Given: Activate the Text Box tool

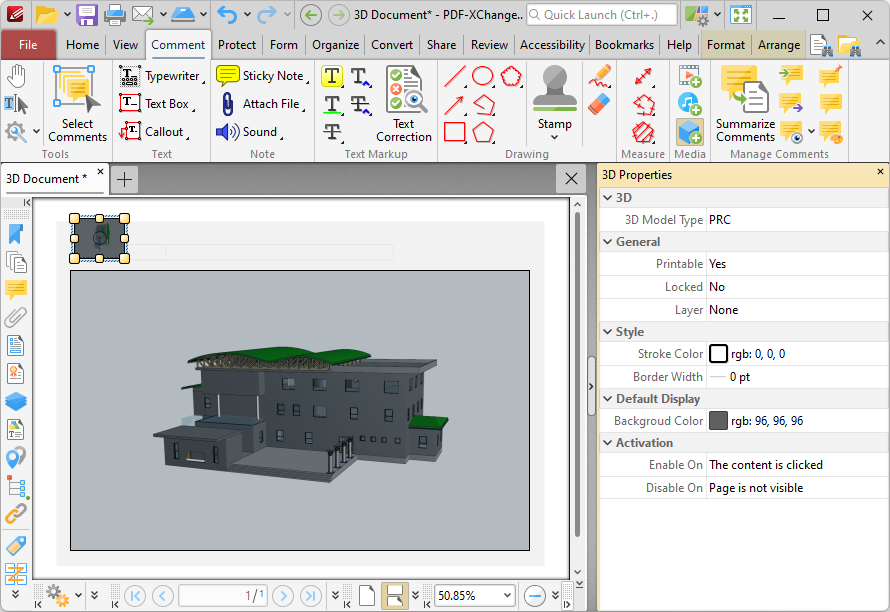Looking at the screenshot, I should [x=156, y=104].
